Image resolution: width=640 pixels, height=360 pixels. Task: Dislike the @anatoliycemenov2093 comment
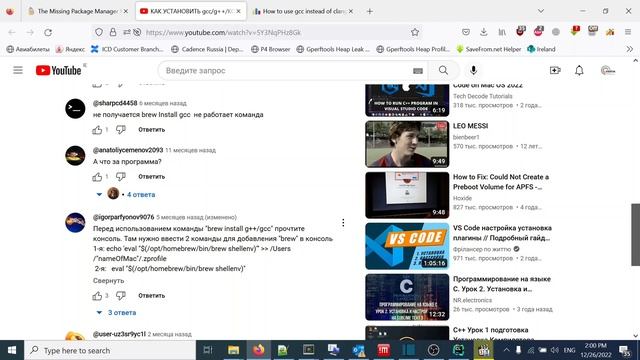coord(121,177)
